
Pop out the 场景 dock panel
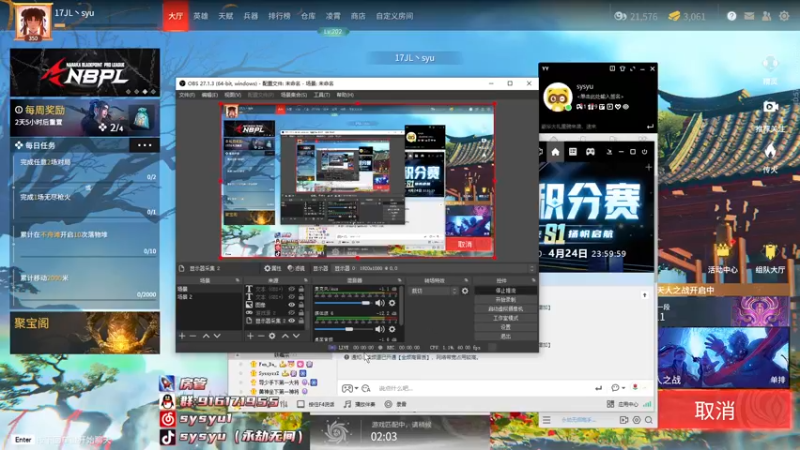(x=237, y=281)
